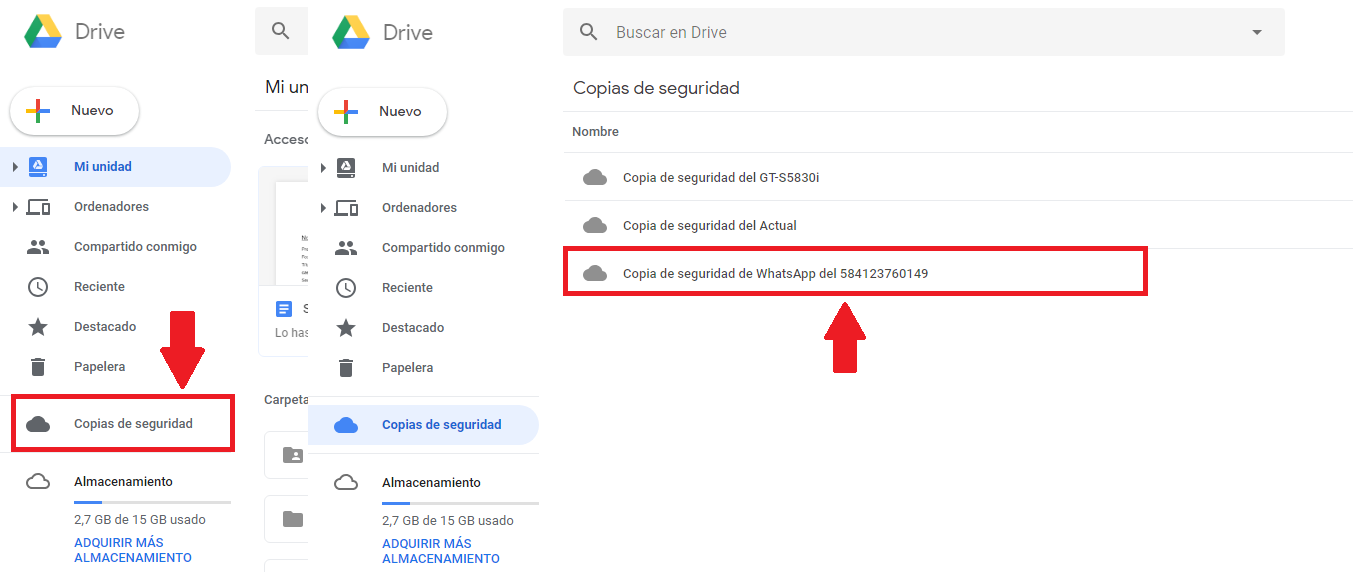
Task: Click blue Copias de seguridad cloud icon, right sidebar
Action: [x=346, y=425]
